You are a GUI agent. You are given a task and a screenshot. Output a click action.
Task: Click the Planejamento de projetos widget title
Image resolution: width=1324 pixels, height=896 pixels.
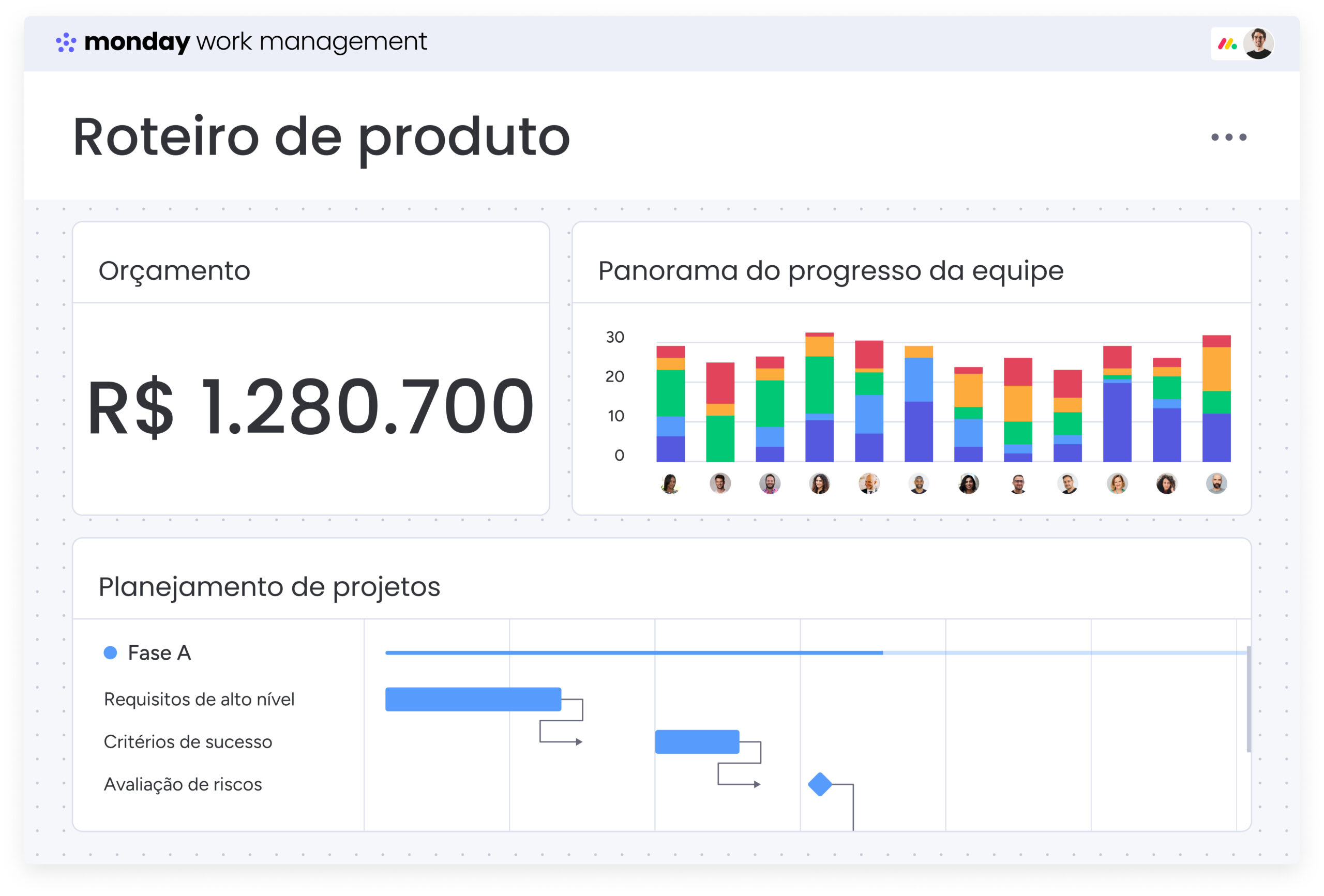pyautogui.click(x=269, y=587)
